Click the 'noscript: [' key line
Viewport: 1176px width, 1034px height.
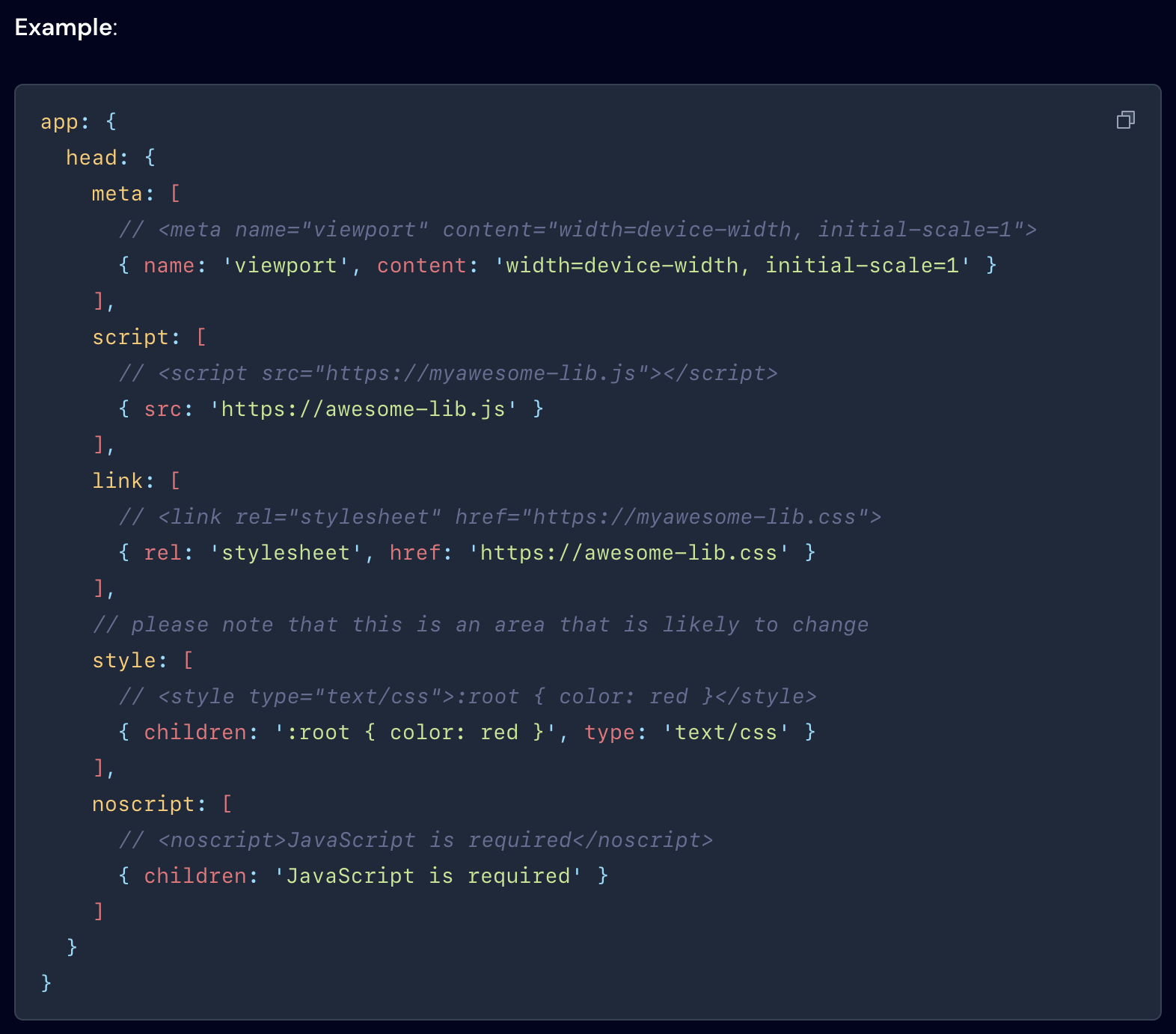click(162, 804)
